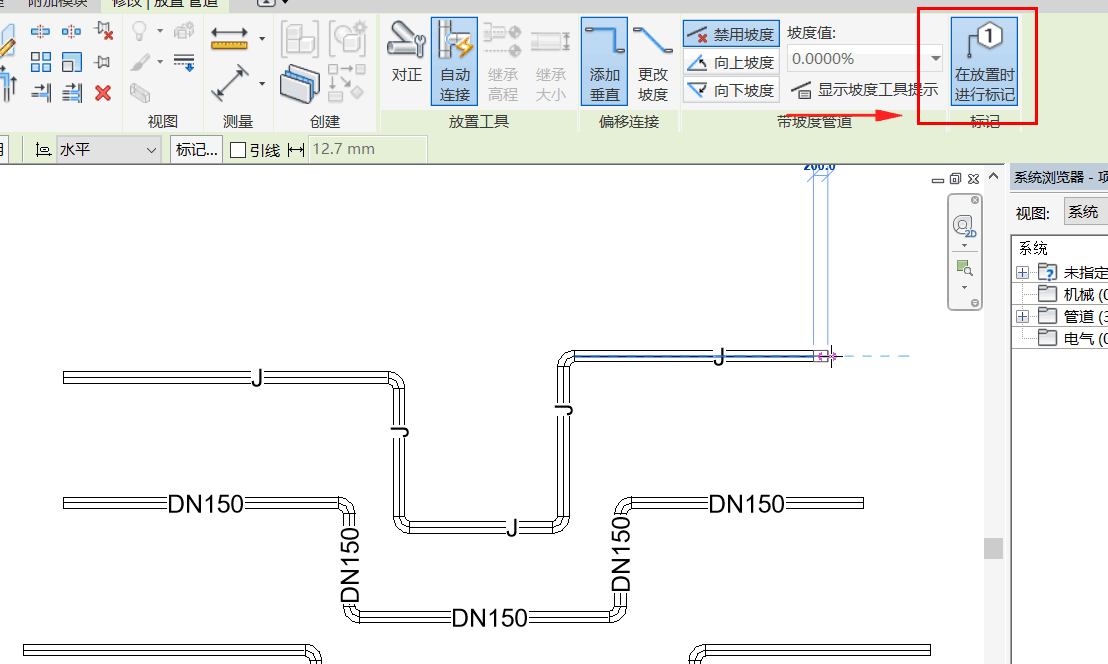Check the 引线 leader checkbox
The width and height of the screenshot is (1108, 664).
click(238, 150)
